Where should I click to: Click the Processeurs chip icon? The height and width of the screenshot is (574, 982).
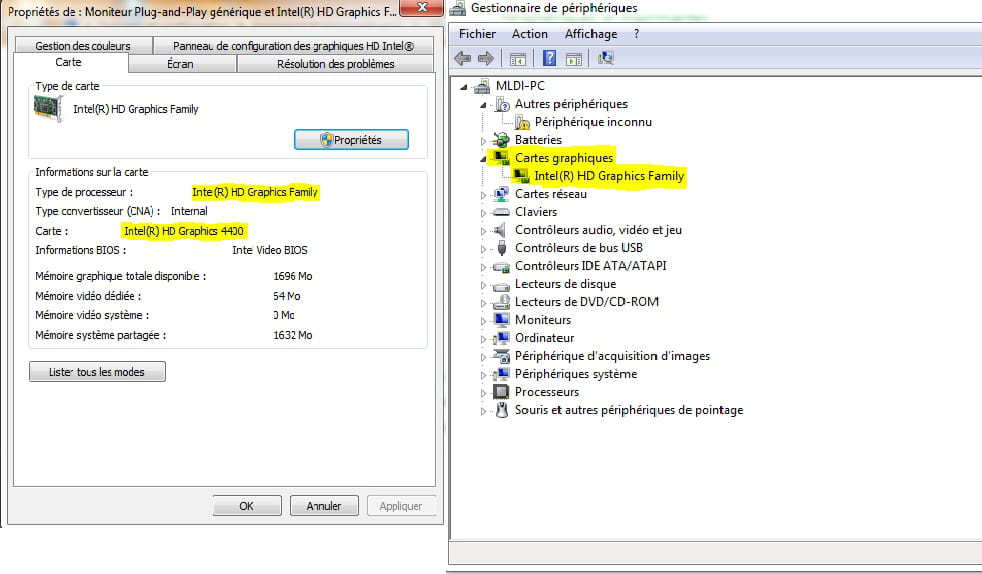click(x=501, y=392)
